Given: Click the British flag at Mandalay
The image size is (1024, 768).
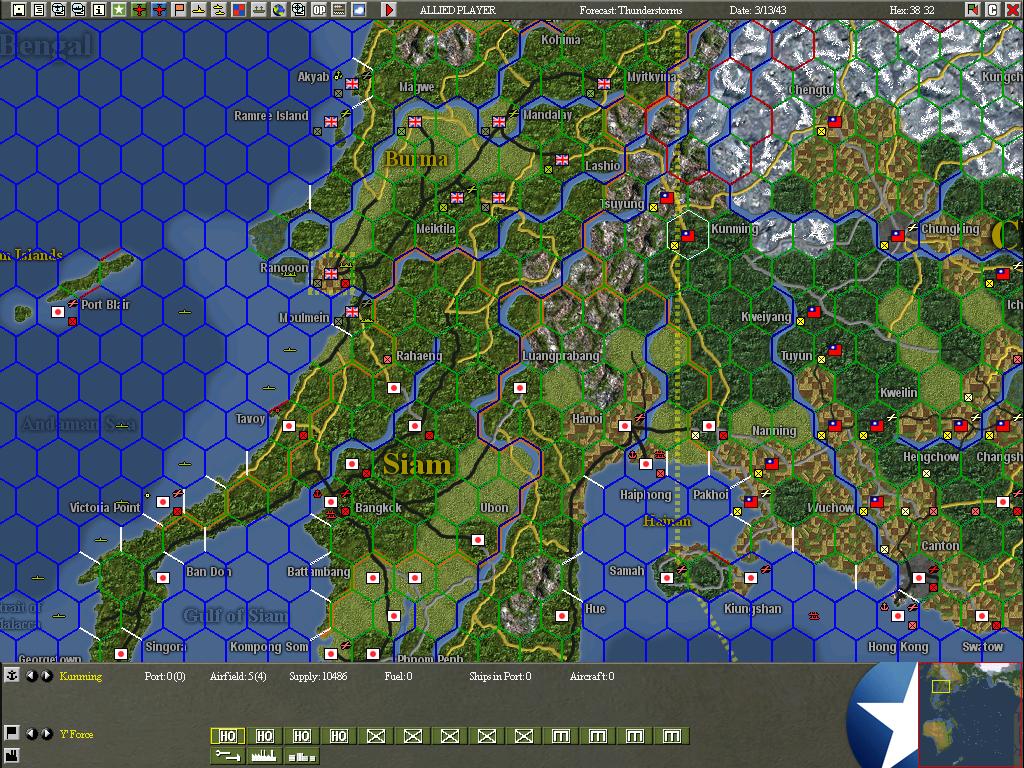Looking at the screenshot, I should pos(499,121).
